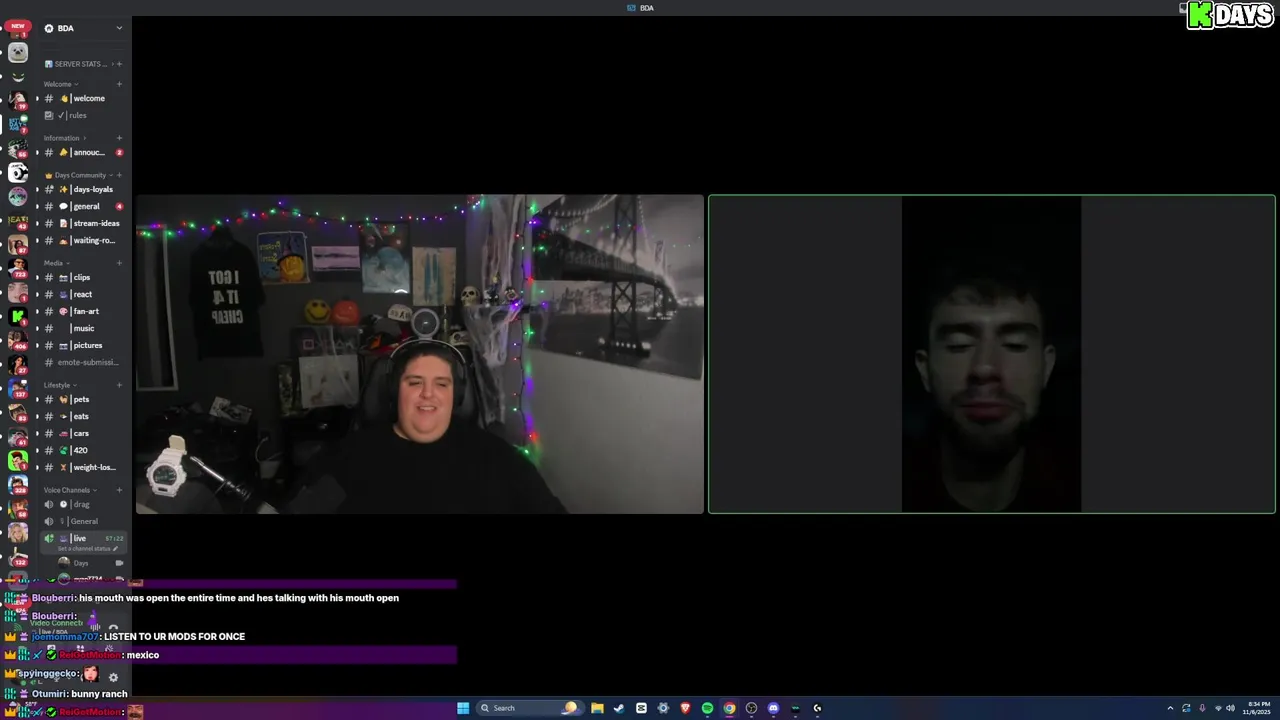Viewport: 1280px width, 720px height.
Task: Collapse the Welcome category
Action: 60,84
